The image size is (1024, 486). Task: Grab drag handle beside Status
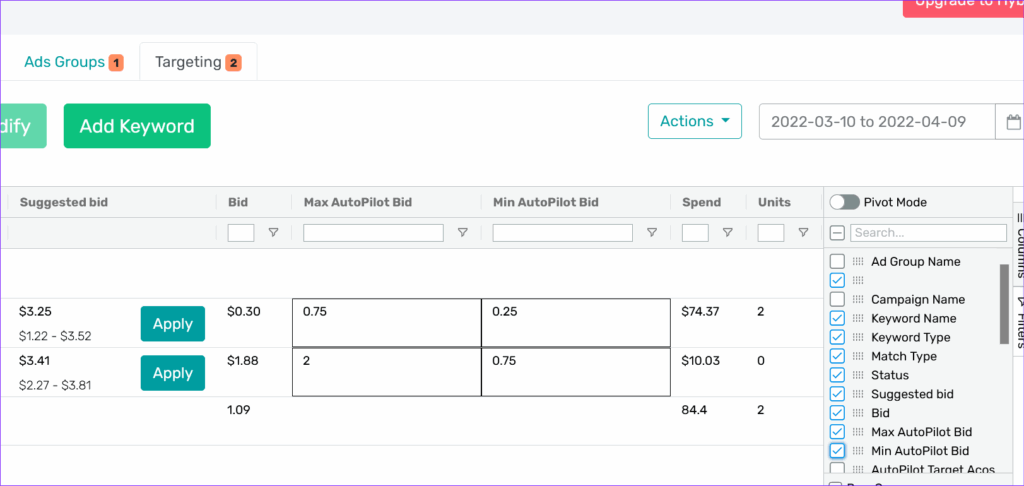click(857, 375)
